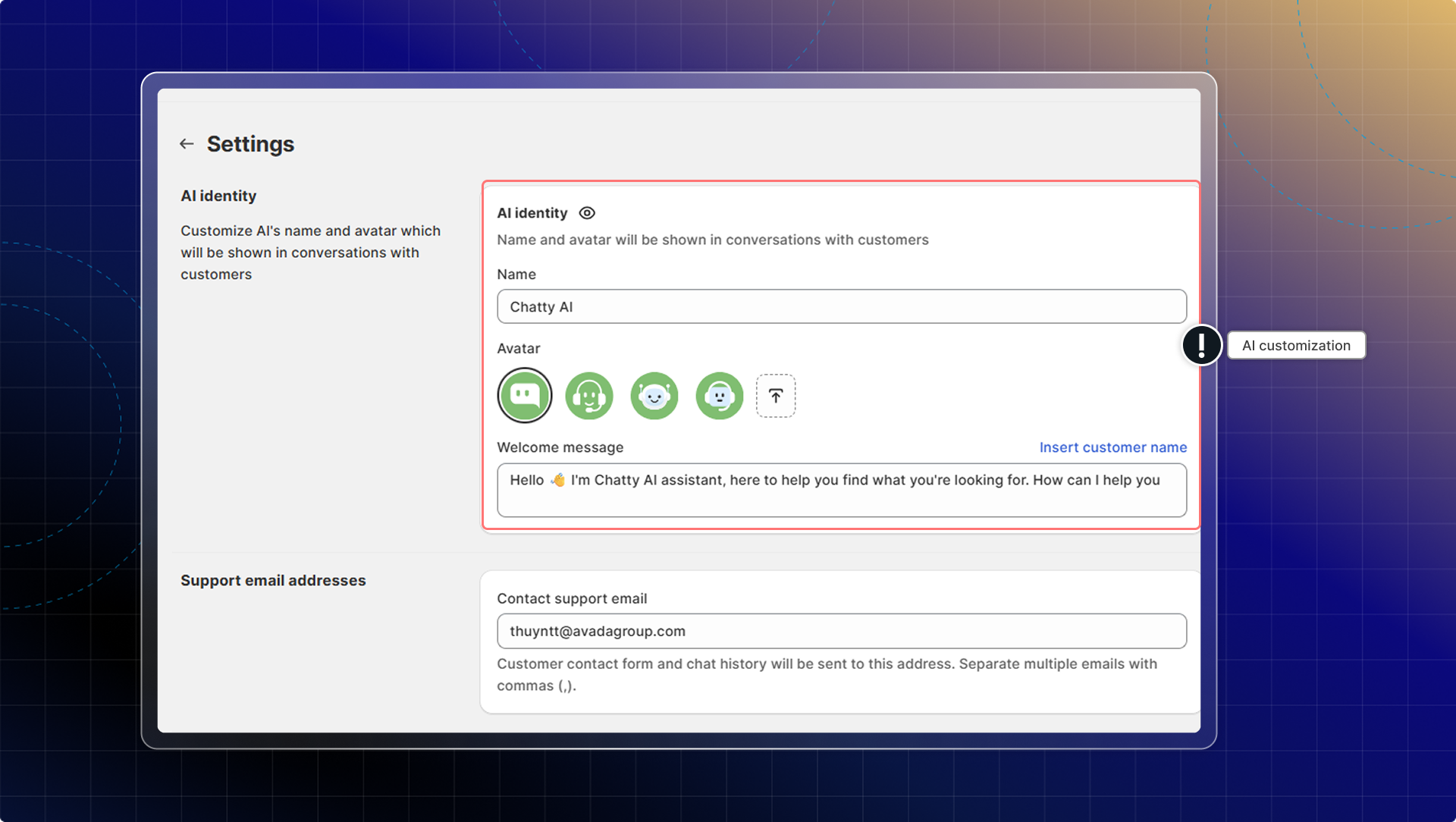
Task: Select the robot with headset avatar
Action: point(720,396)
